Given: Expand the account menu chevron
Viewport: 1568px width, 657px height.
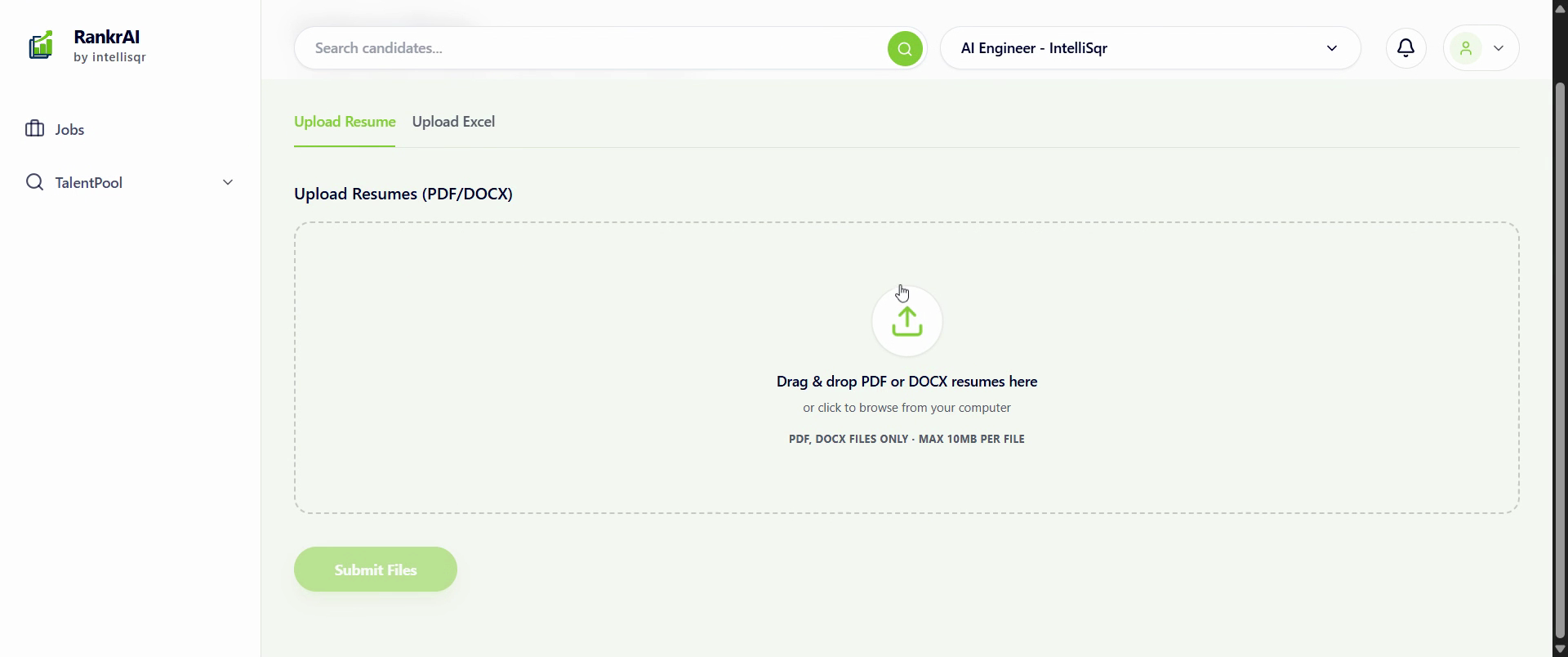Looking at the screenshot, I should click(x=1499, y=47).
